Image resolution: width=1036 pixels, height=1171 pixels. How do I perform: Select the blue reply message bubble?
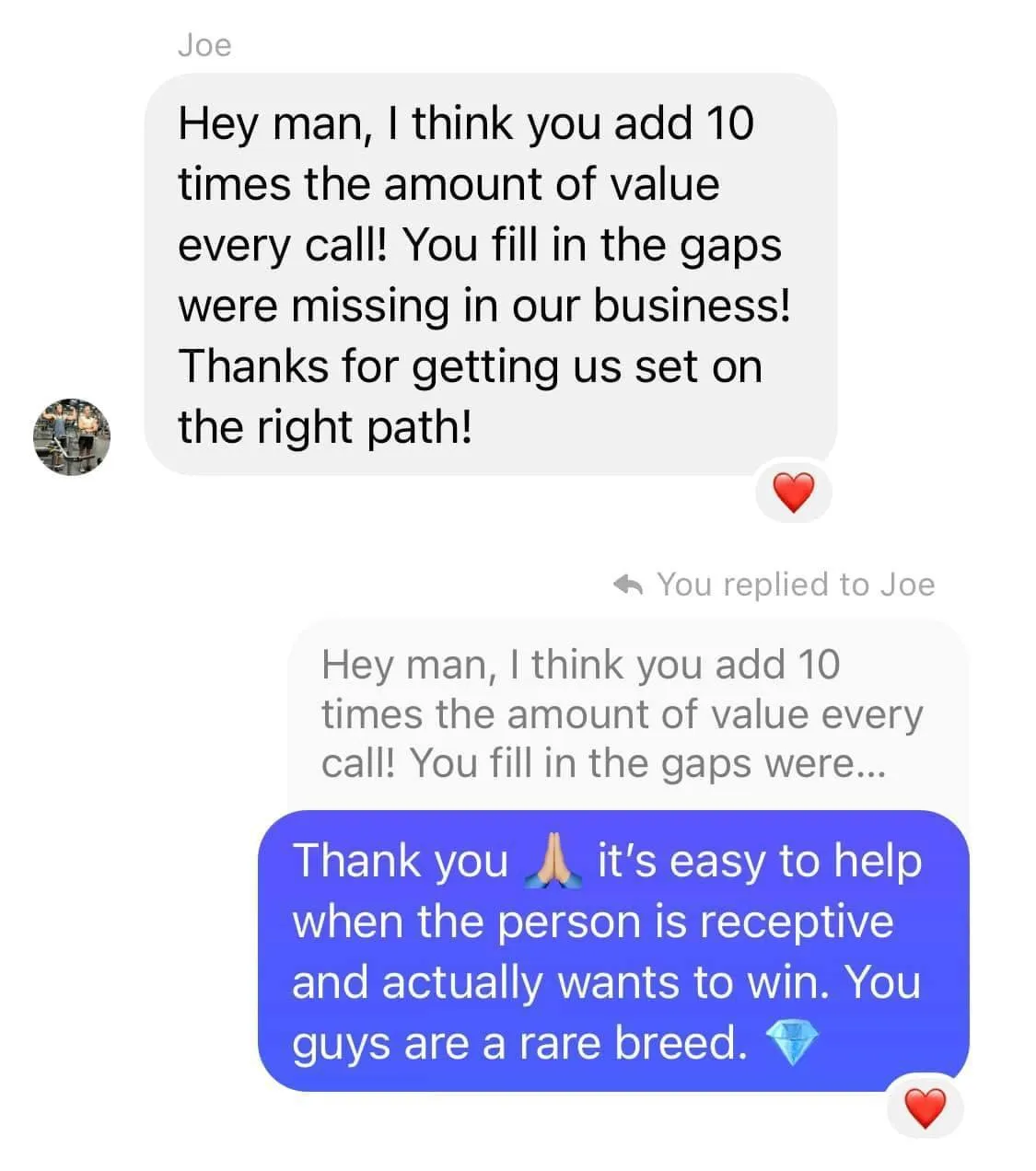click(613, 951)
